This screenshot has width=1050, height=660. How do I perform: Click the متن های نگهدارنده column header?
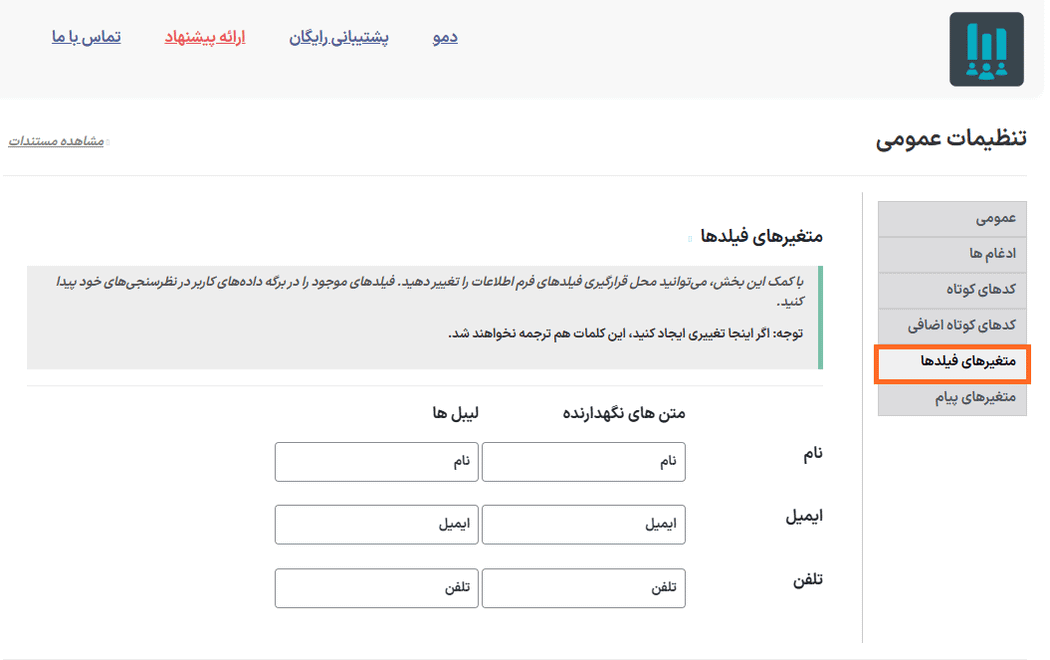(624, 414)
